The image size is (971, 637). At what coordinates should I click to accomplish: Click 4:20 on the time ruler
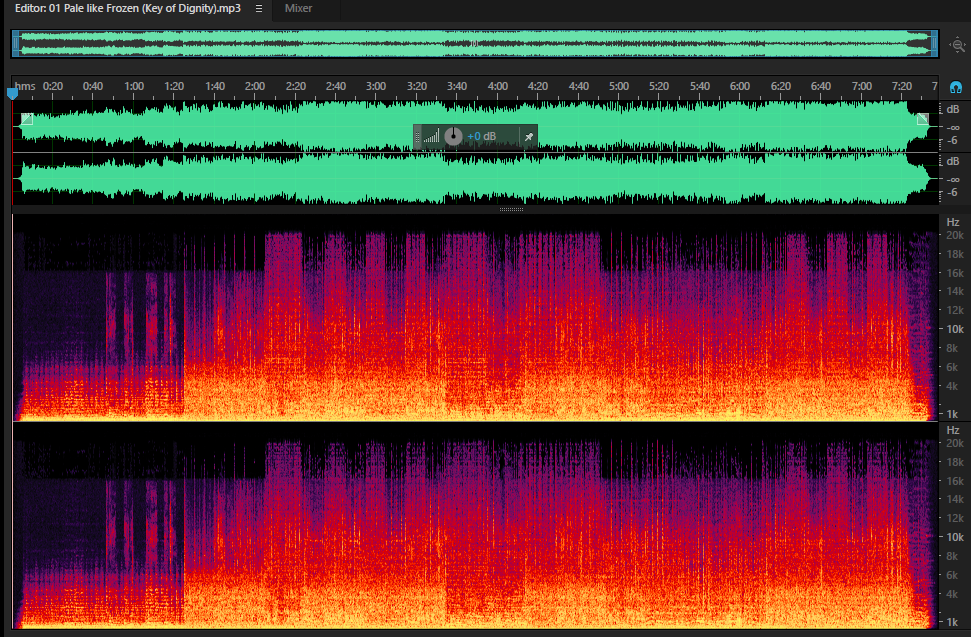(538, 86)
